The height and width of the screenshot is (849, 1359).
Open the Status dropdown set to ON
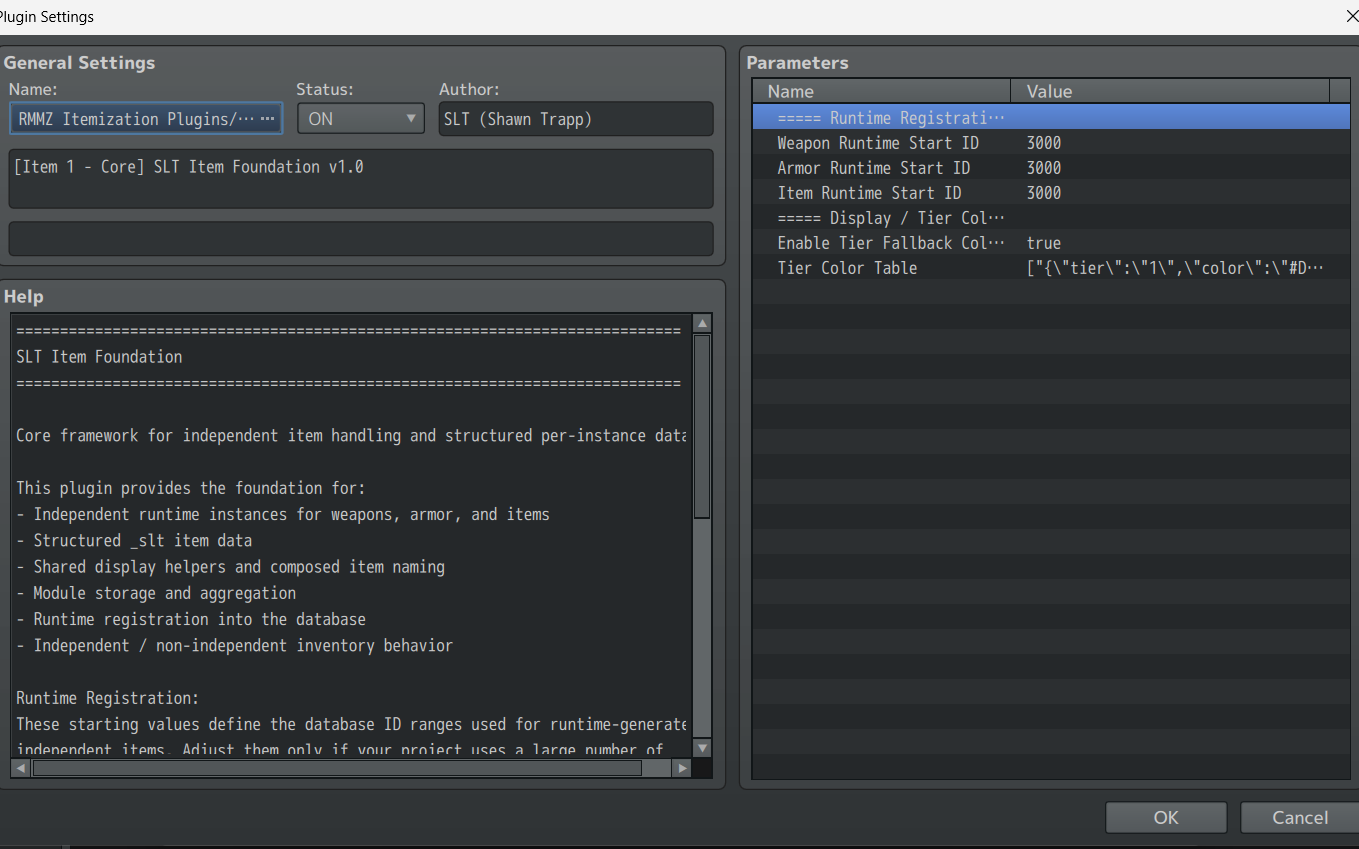coord(360,119)
